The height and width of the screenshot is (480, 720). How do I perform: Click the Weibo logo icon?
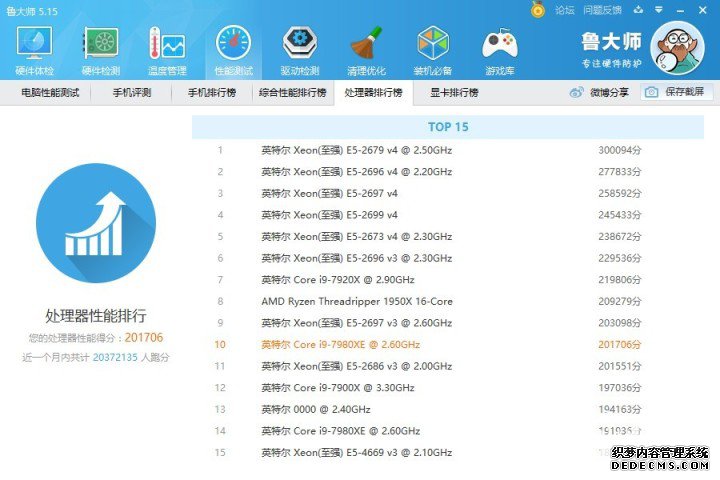[576, 92]
